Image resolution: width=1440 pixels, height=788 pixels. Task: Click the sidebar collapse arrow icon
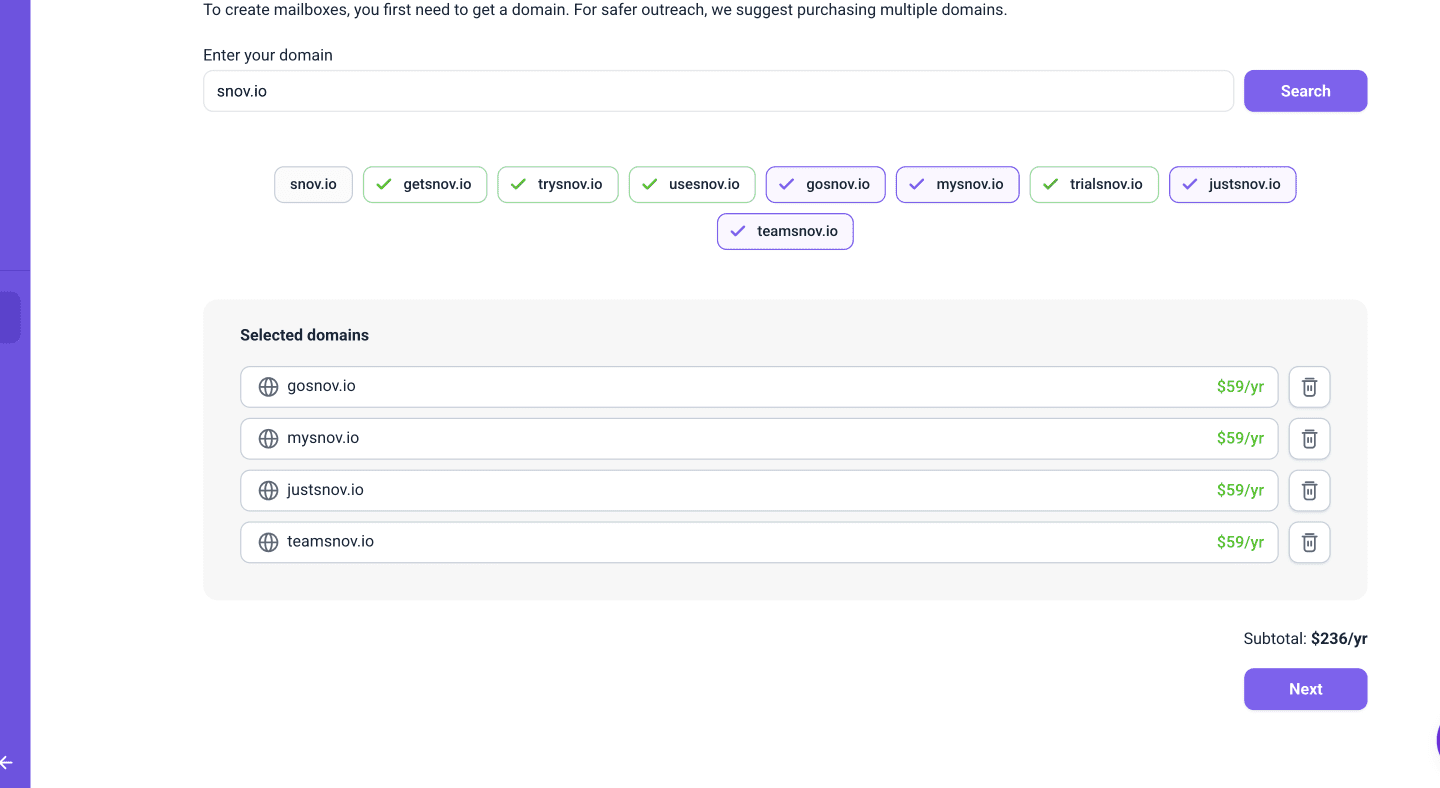(7, 763)
